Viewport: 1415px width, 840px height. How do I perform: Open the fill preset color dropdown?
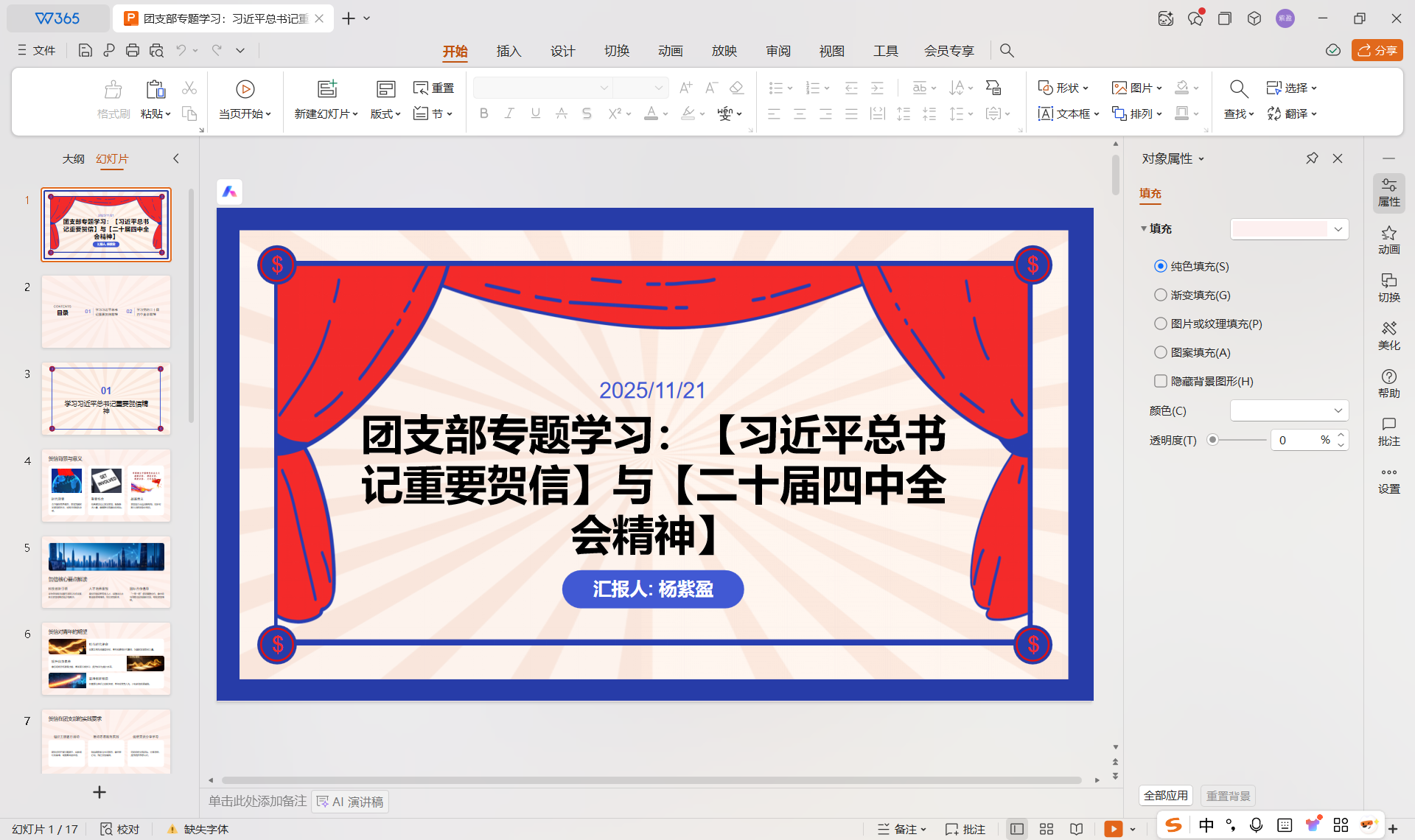(1338, 229)
